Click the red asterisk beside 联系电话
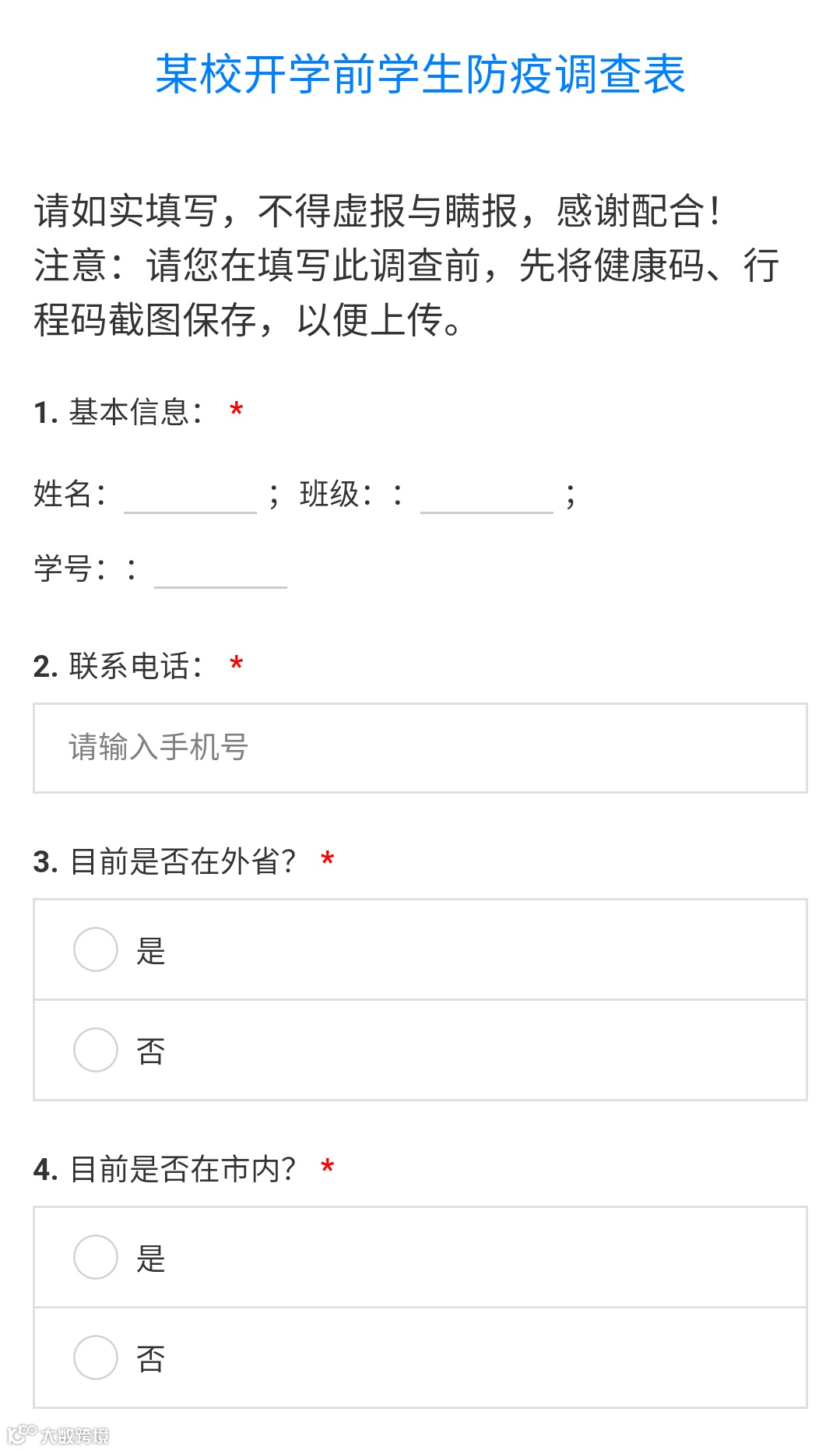This screenshot has width=840, height=1451. 237,664
